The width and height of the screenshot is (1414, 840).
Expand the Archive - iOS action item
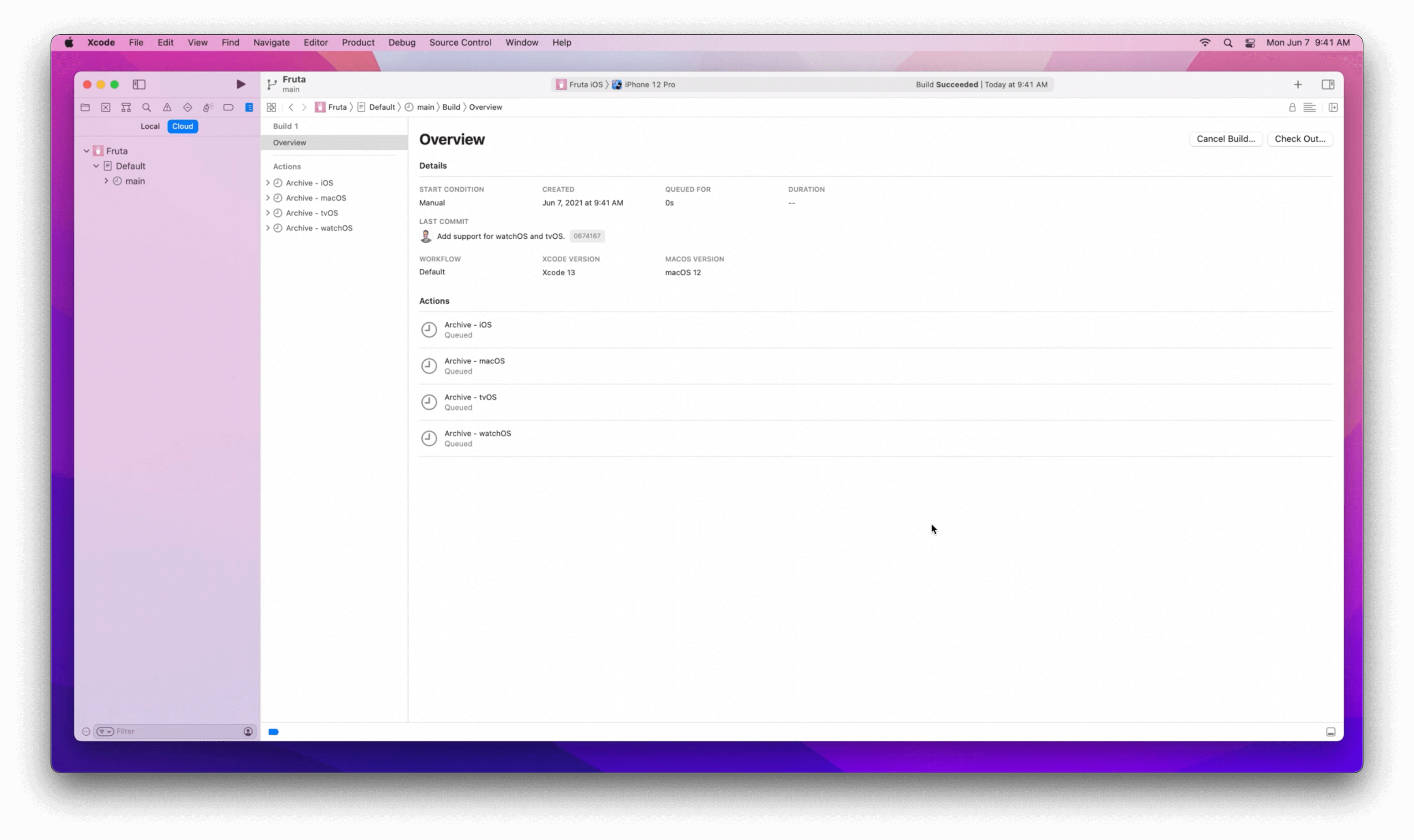(x=267, y=182)
